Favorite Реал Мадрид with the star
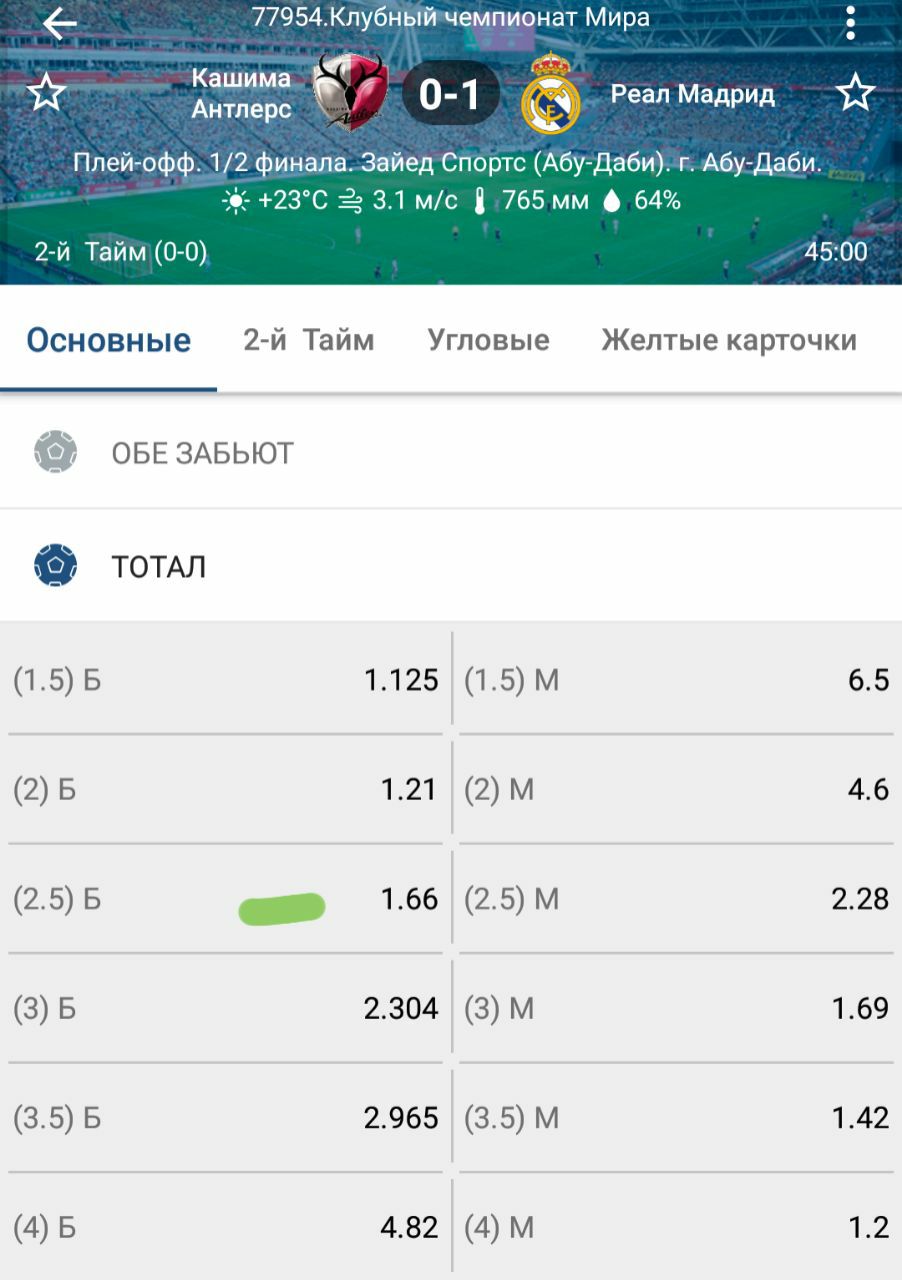The width and height of the screenshot is (902, 1280). (855, 94)
